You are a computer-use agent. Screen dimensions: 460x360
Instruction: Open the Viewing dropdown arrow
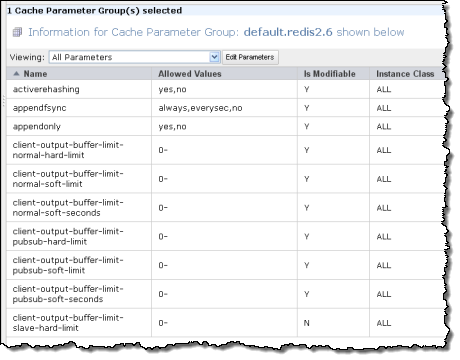coord(214,57)
